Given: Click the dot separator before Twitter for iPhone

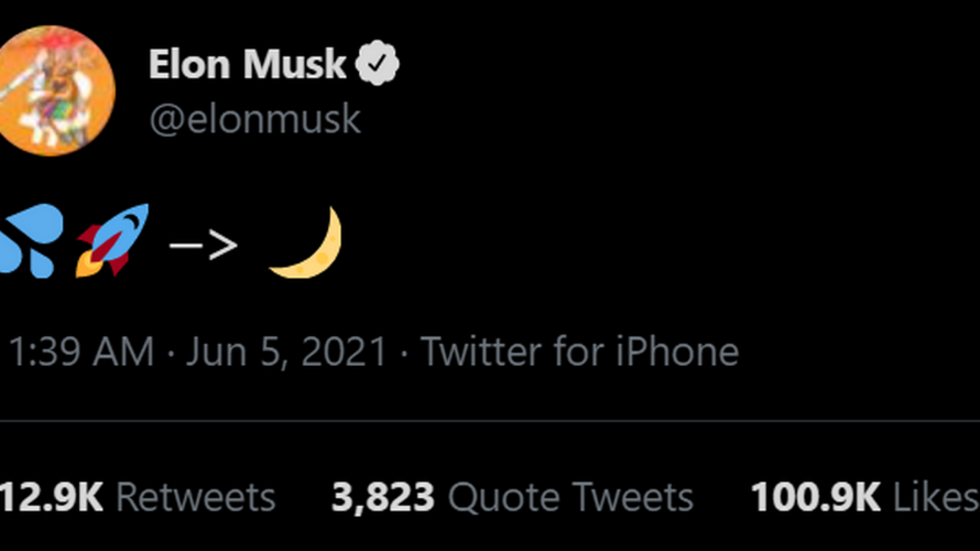Looking at the screenshot, I should 403,352.
